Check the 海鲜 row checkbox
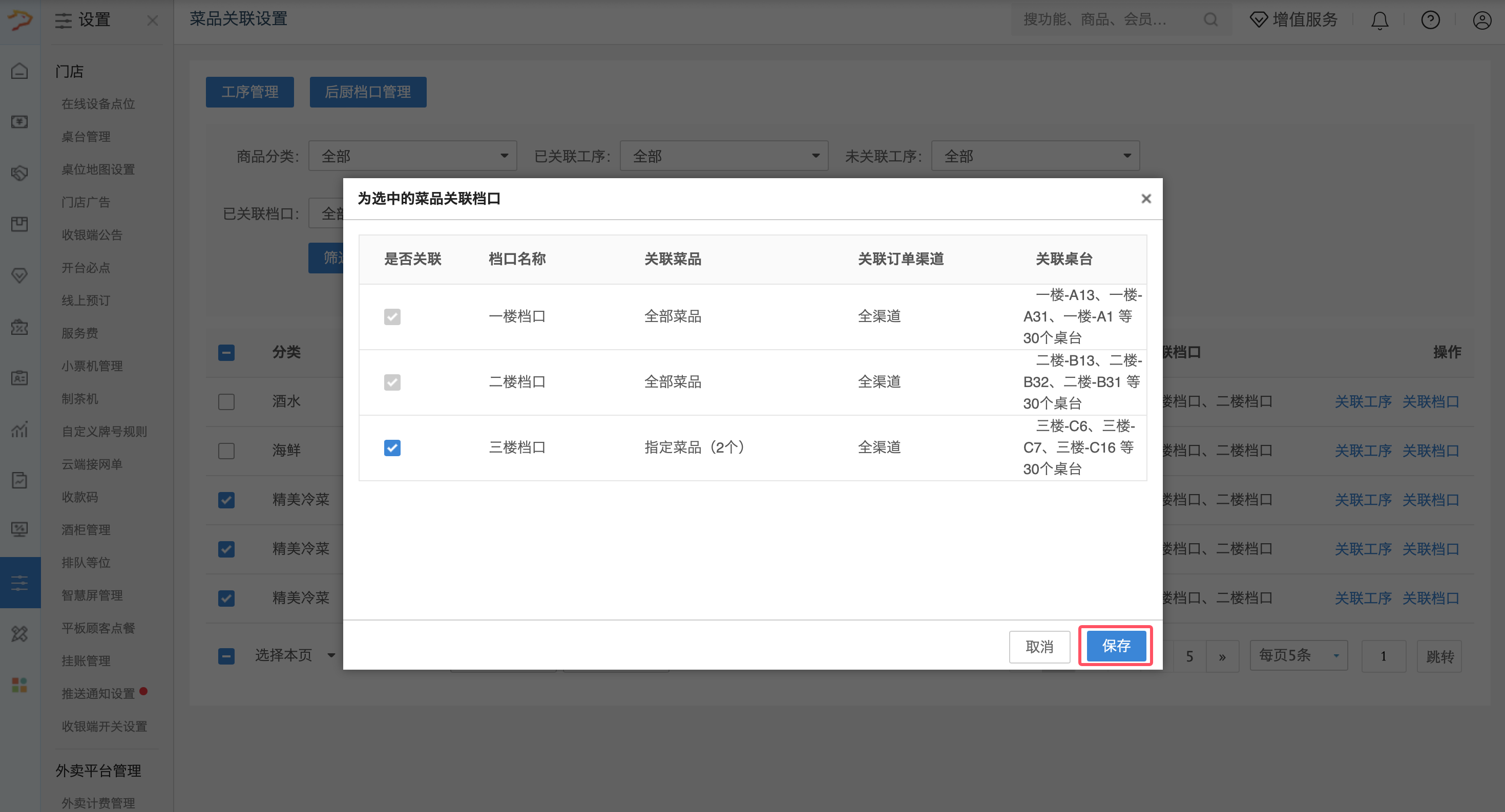The height and width of the screenshot is (812, 1505). [226, 450]
